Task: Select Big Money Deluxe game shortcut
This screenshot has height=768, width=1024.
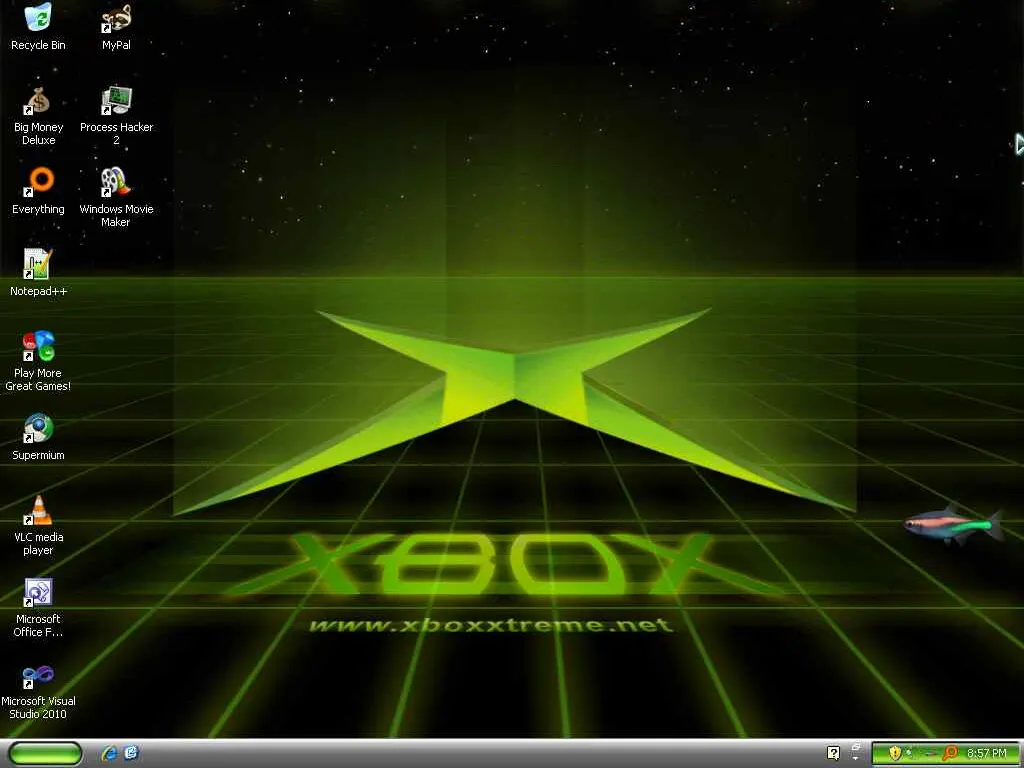Action: (39, 116)
